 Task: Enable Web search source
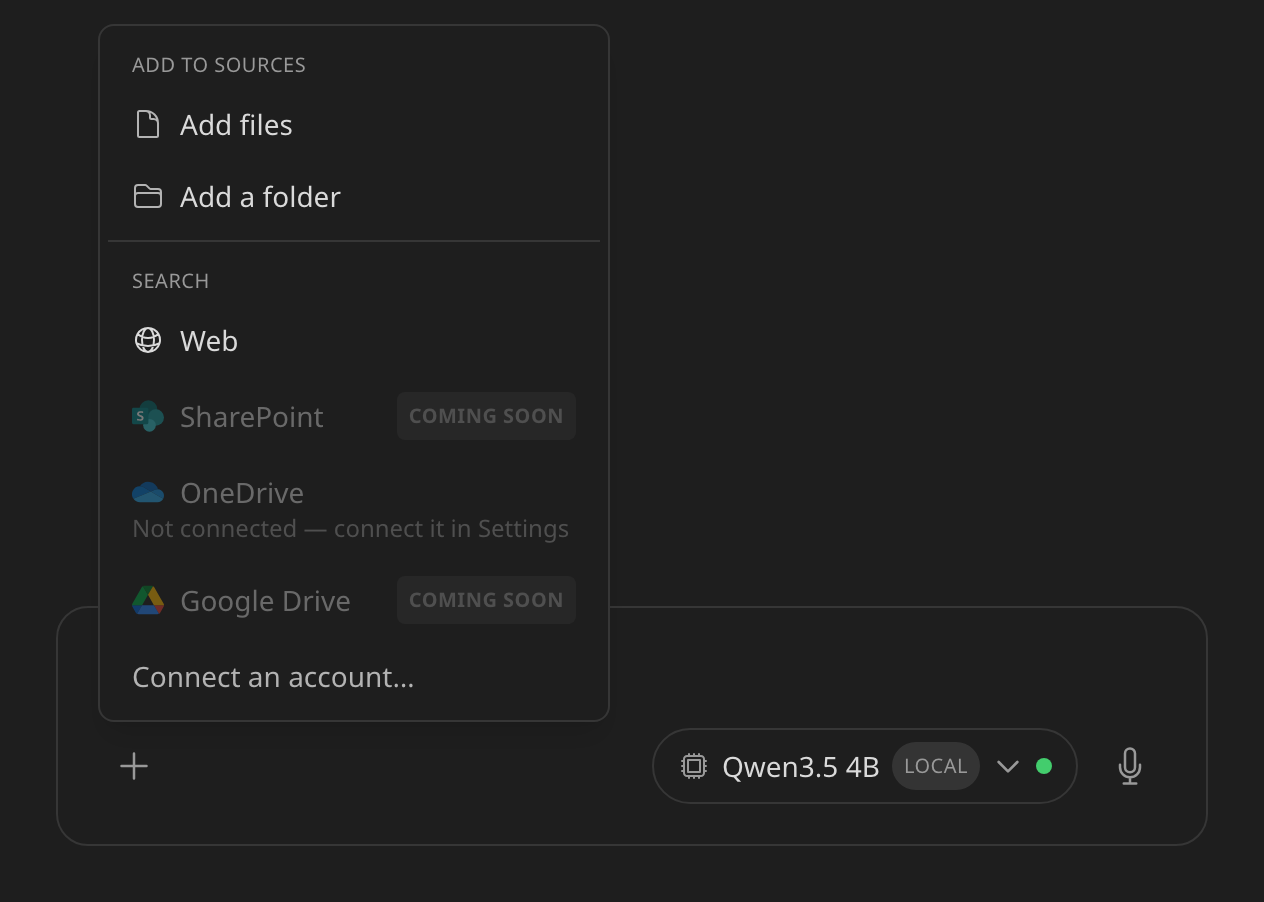pyautogui.click(x=354, y=341)
